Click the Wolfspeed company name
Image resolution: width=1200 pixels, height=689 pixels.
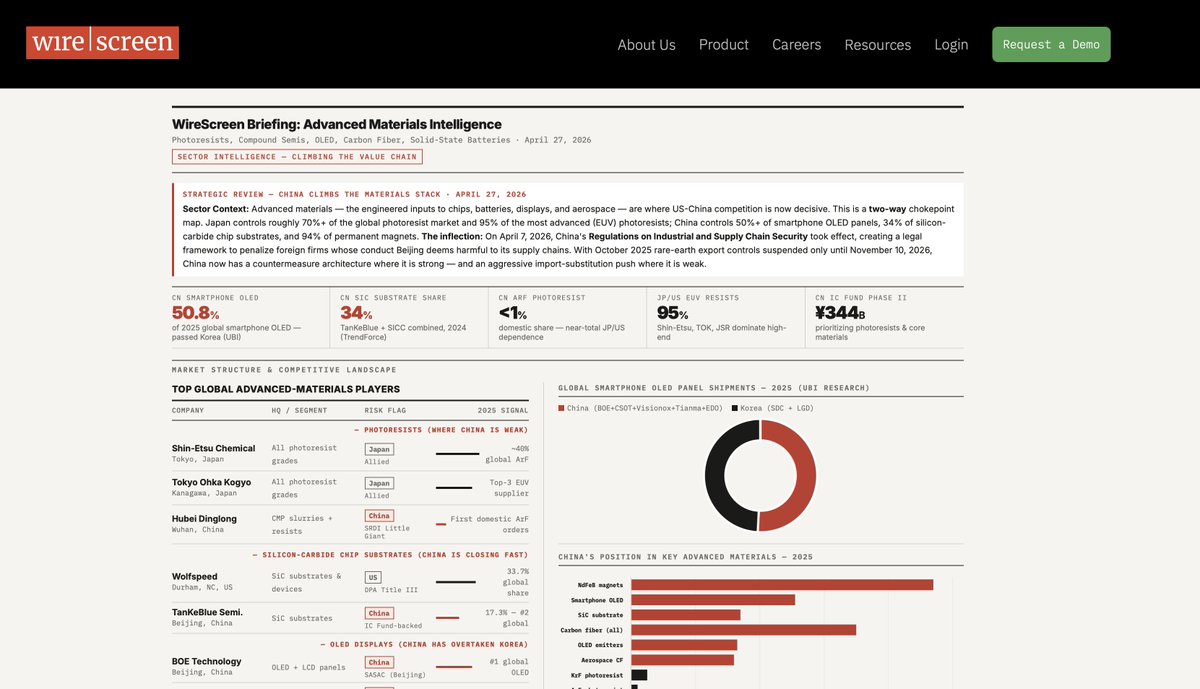click(x=194, y=576)
